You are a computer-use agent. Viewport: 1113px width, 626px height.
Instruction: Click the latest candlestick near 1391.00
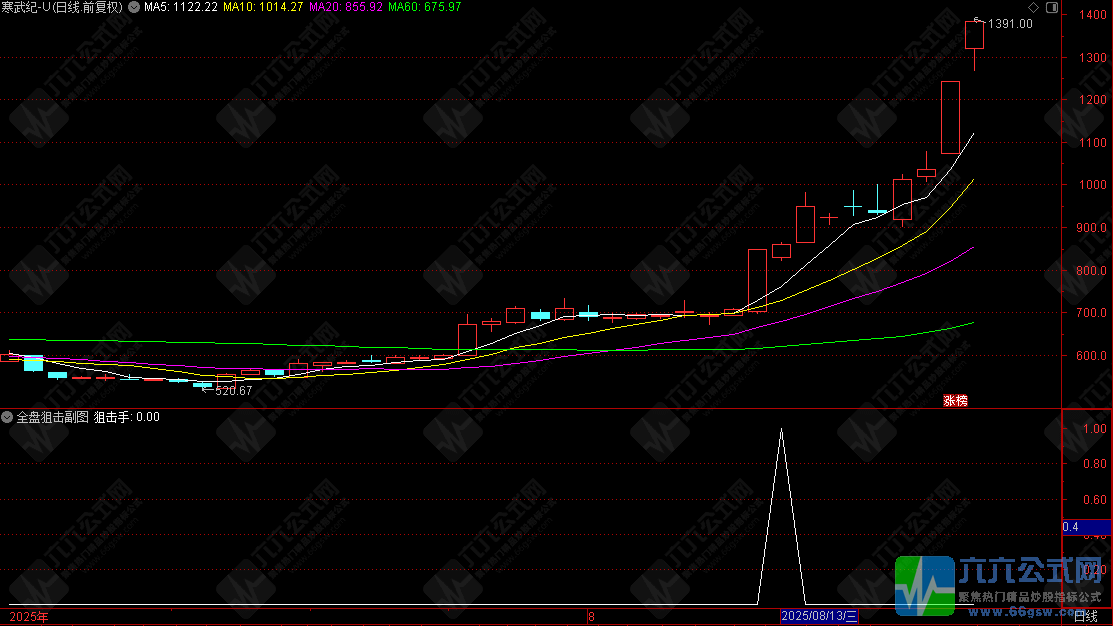975,35
